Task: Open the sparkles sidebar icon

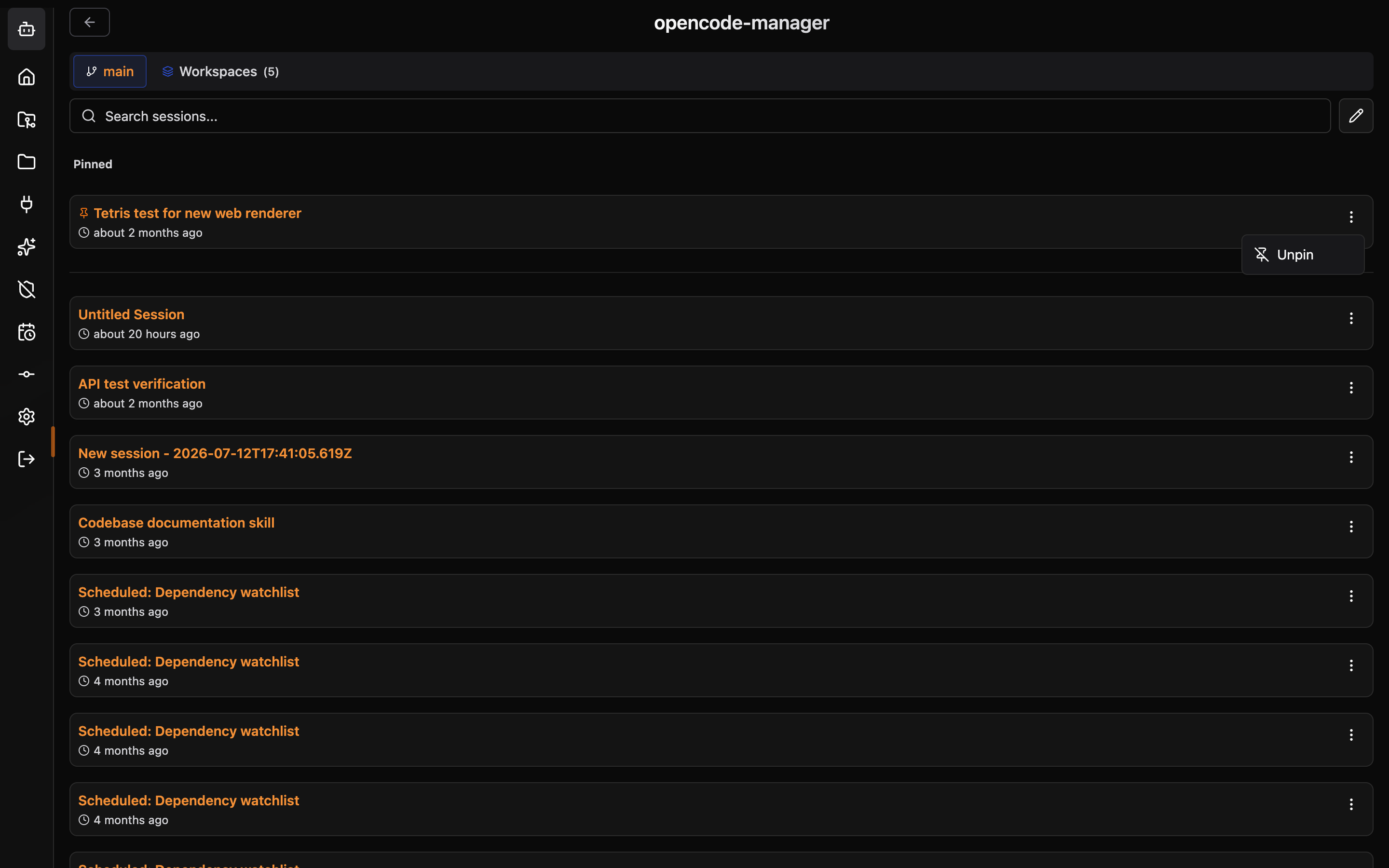Action: click(27, 247)
